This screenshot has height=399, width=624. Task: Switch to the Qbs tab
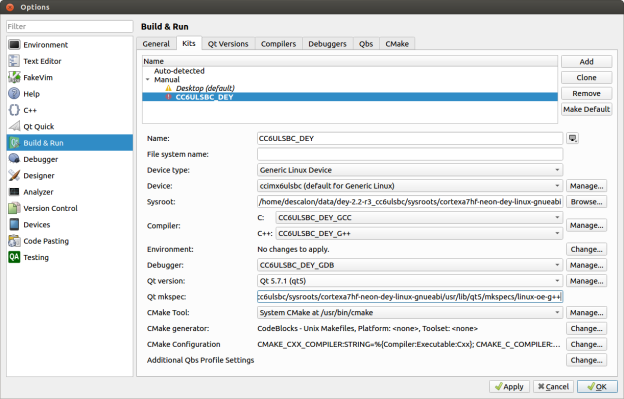pyautogui.click(x=366, y=44)
